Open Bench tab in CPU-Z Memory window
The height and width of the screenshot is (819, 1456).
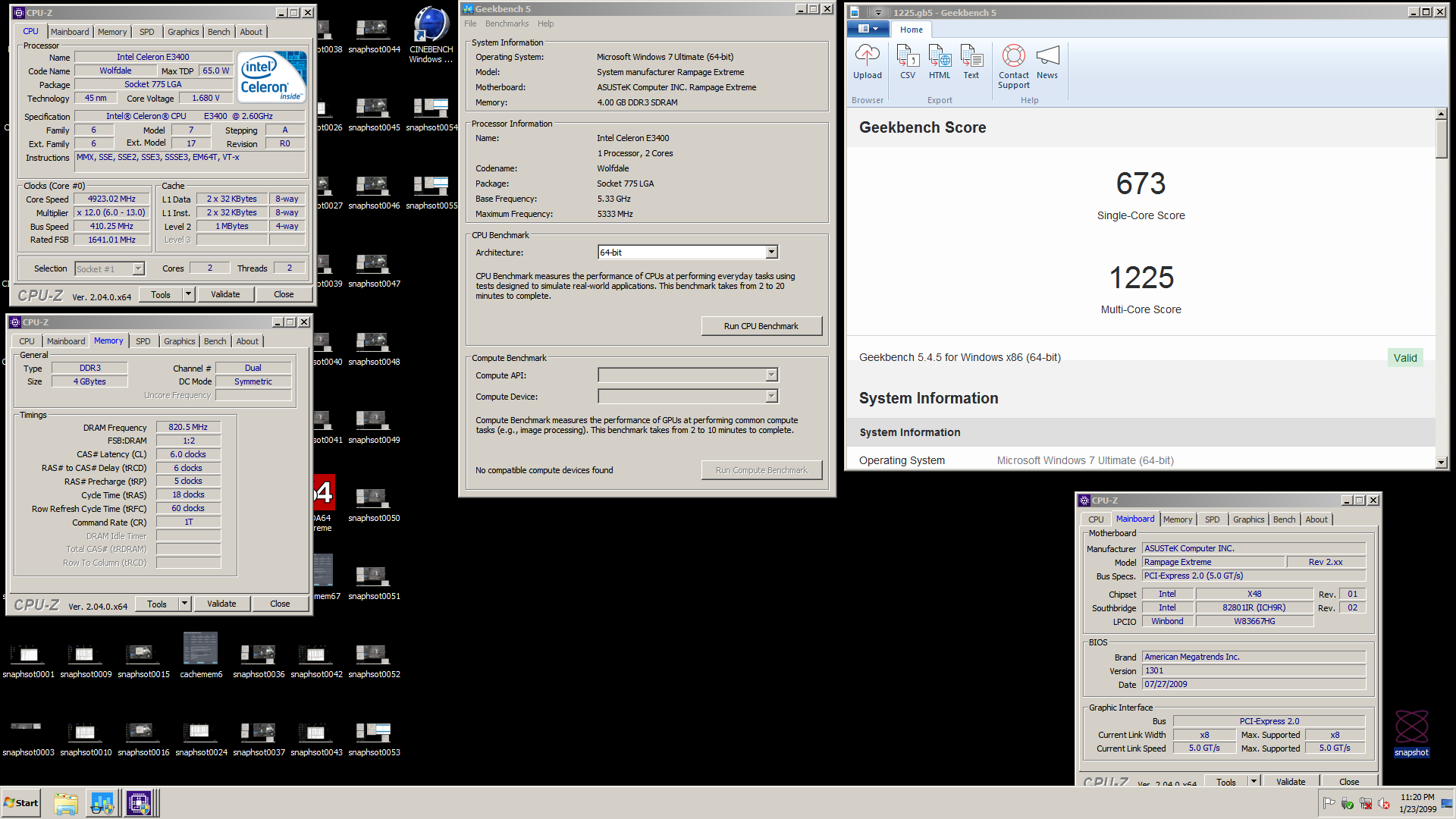click(215, 341)
